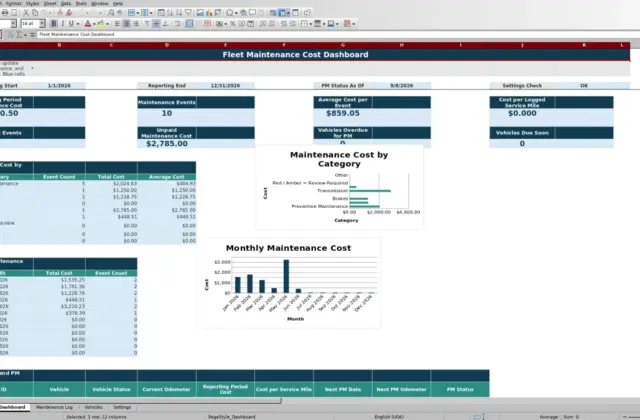Click the Fleet Maintenance Cost Dashboard title cell
This screenshot has height=420, width=640.
click(x=296, y=55)
